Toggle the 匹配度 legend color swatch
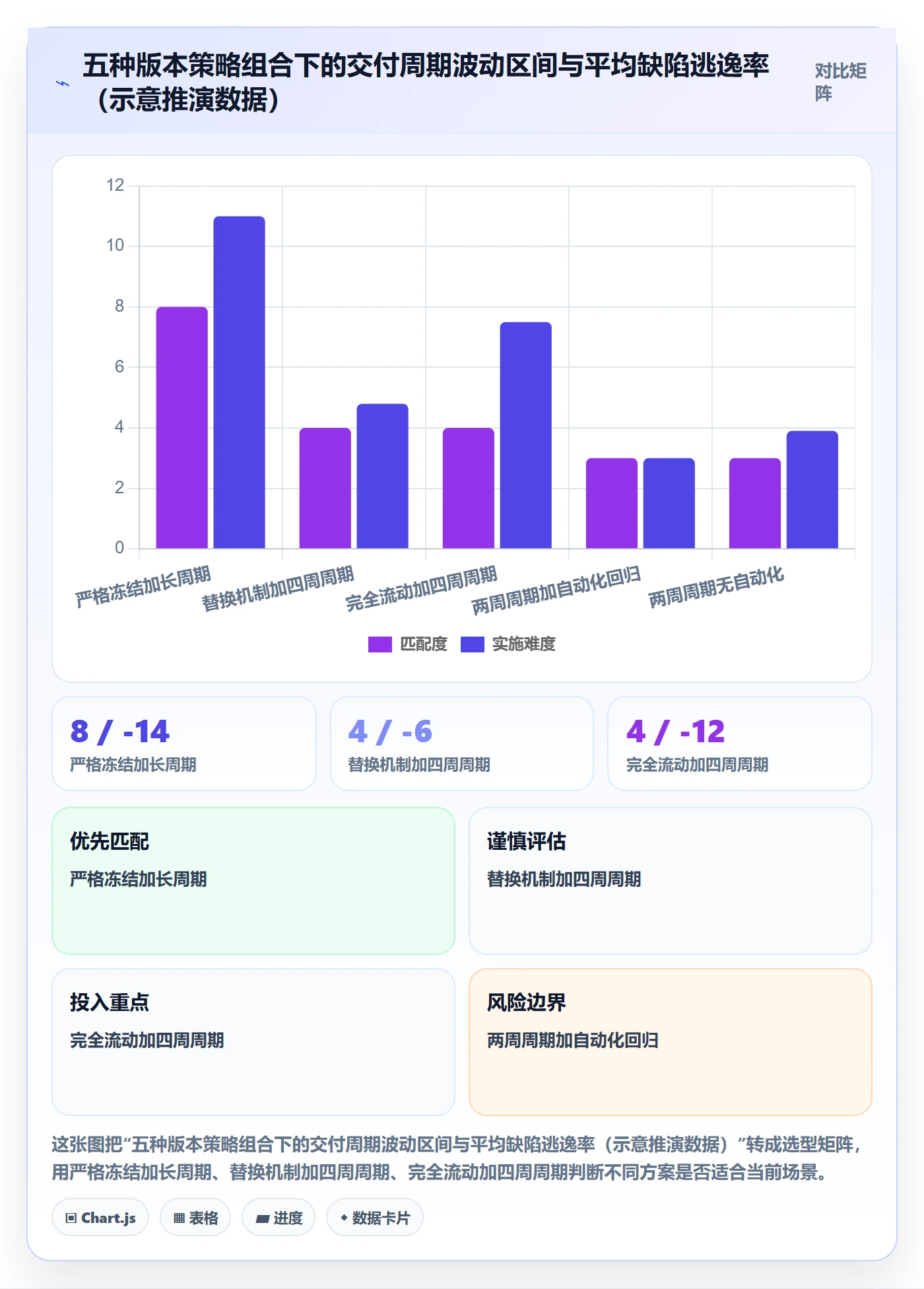The height and width of the screenshot is (1289, 924). pos(379,644)
